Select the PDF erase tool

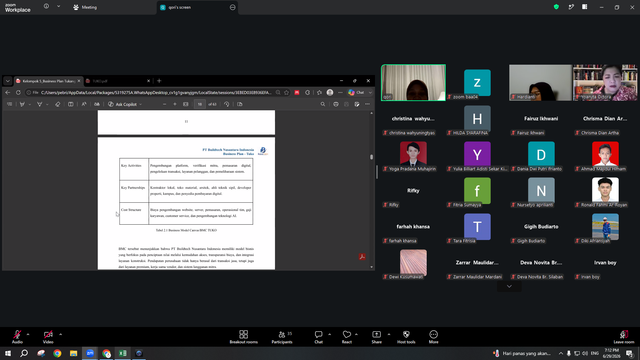58,104
